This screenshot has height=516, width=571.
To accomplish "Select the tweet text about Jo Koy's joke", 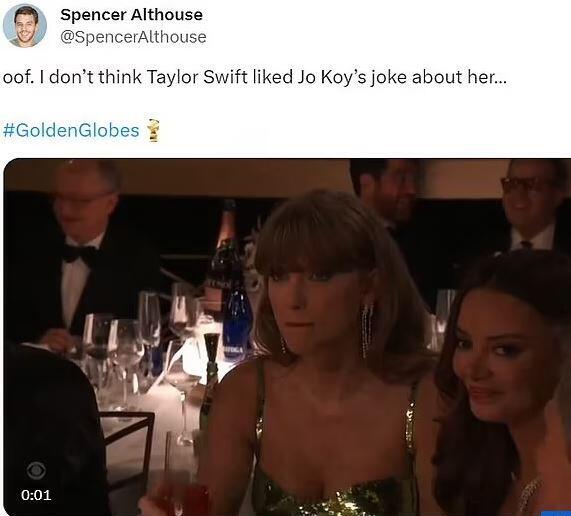I will coord(255,77).
